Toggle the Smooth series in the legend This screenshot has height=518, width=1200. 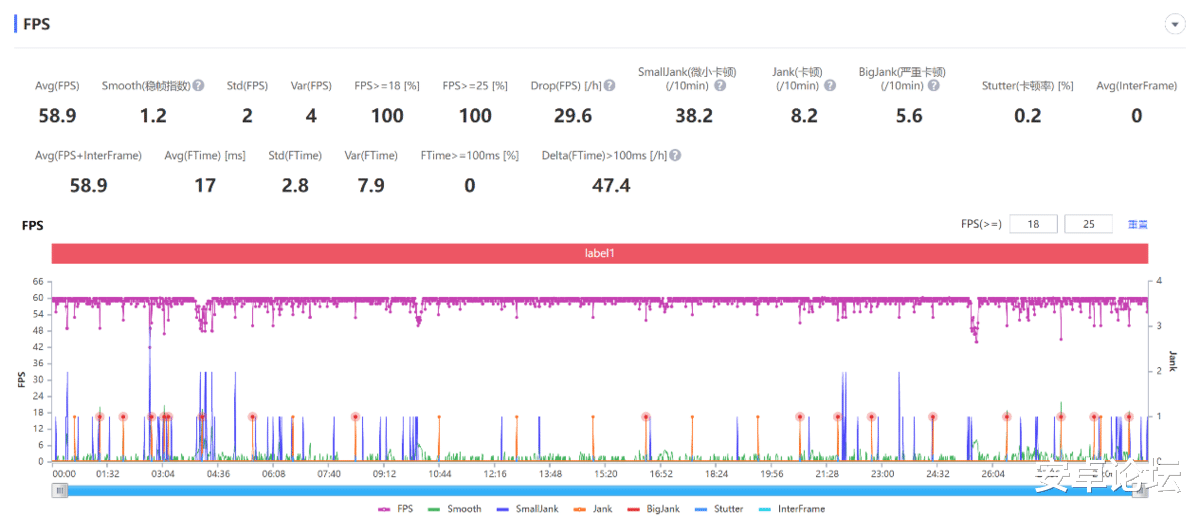click(x=454, y=509)
